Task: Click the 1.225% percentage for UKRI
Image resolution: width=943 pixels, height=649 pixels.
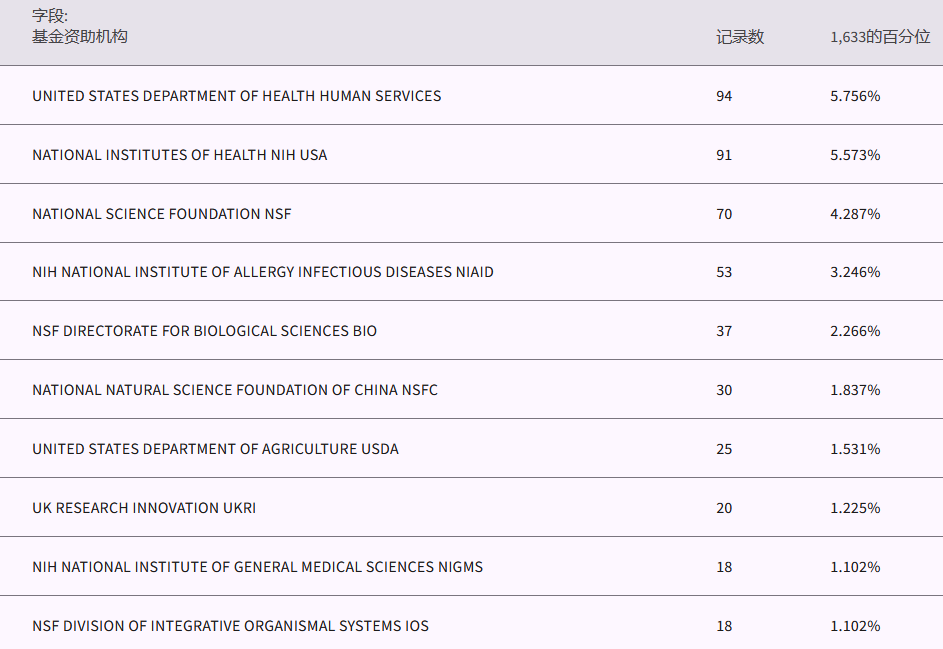Action: (x=855, y=508)
